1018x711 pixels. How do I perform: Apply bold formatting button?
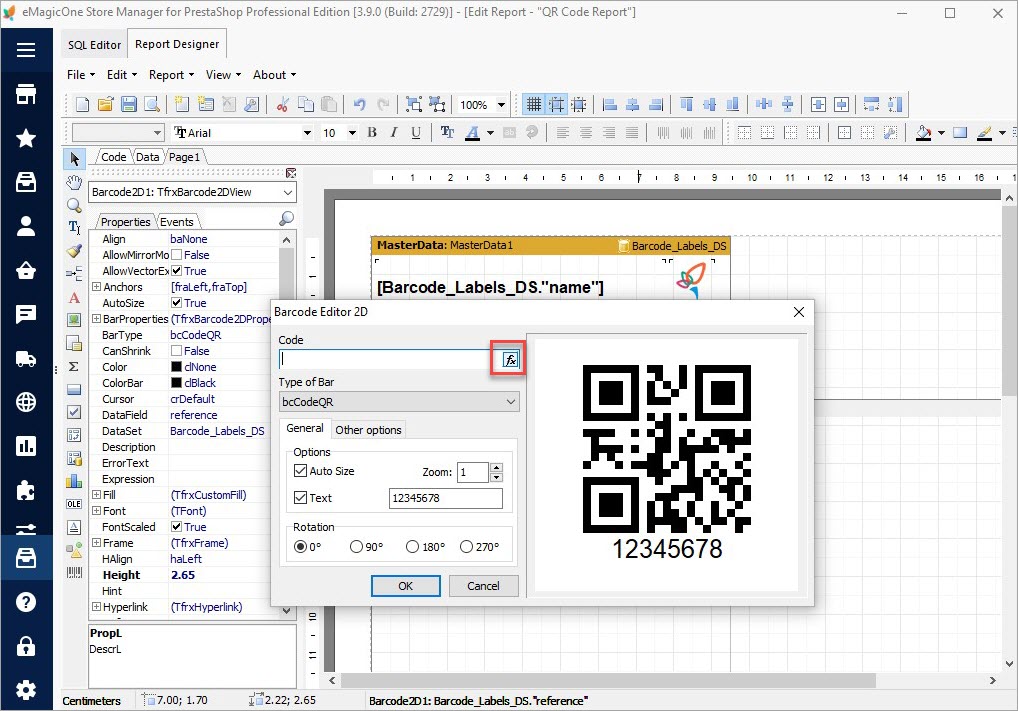372,132
